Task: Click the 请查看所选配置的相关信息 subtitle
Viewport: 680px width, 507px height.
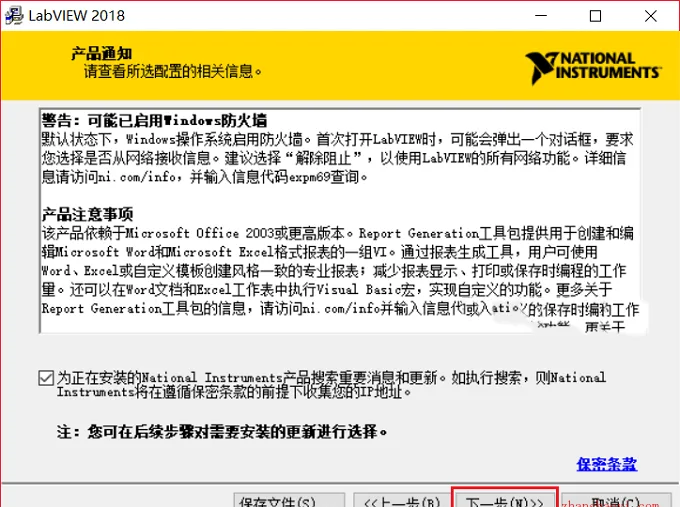Action: click(x=173, y=71)
